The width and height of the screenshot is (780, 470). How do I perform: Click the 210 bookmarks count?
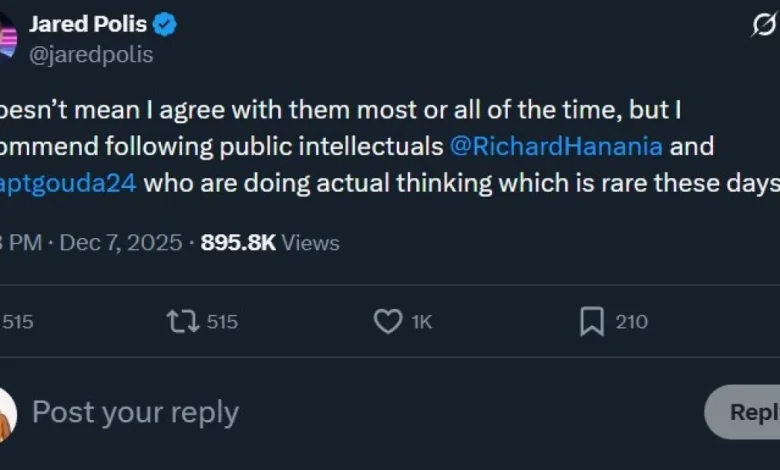coord(632,322)
